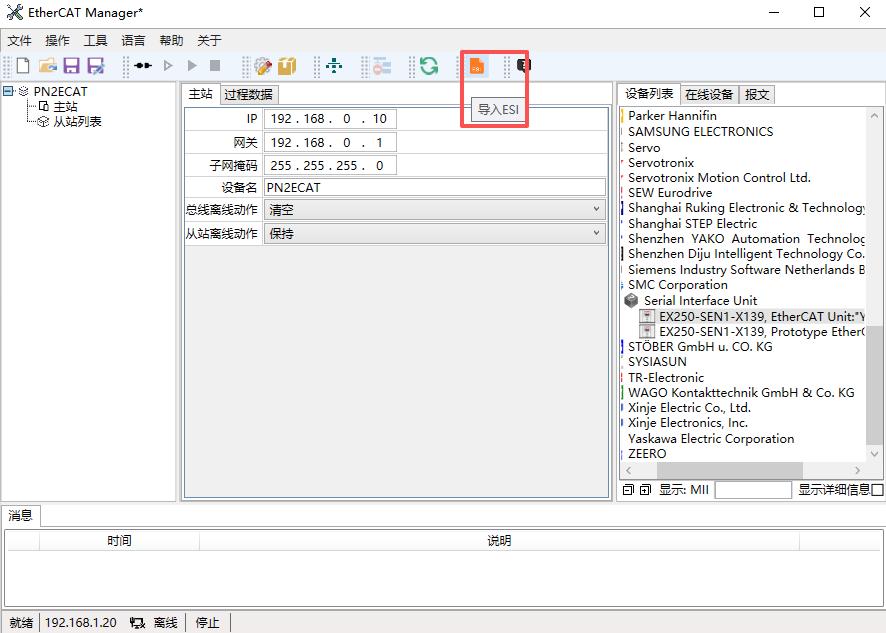Select 从站列表 in the project tree
The width and height of the screenshot is (886, 633).
coord(77,121)
